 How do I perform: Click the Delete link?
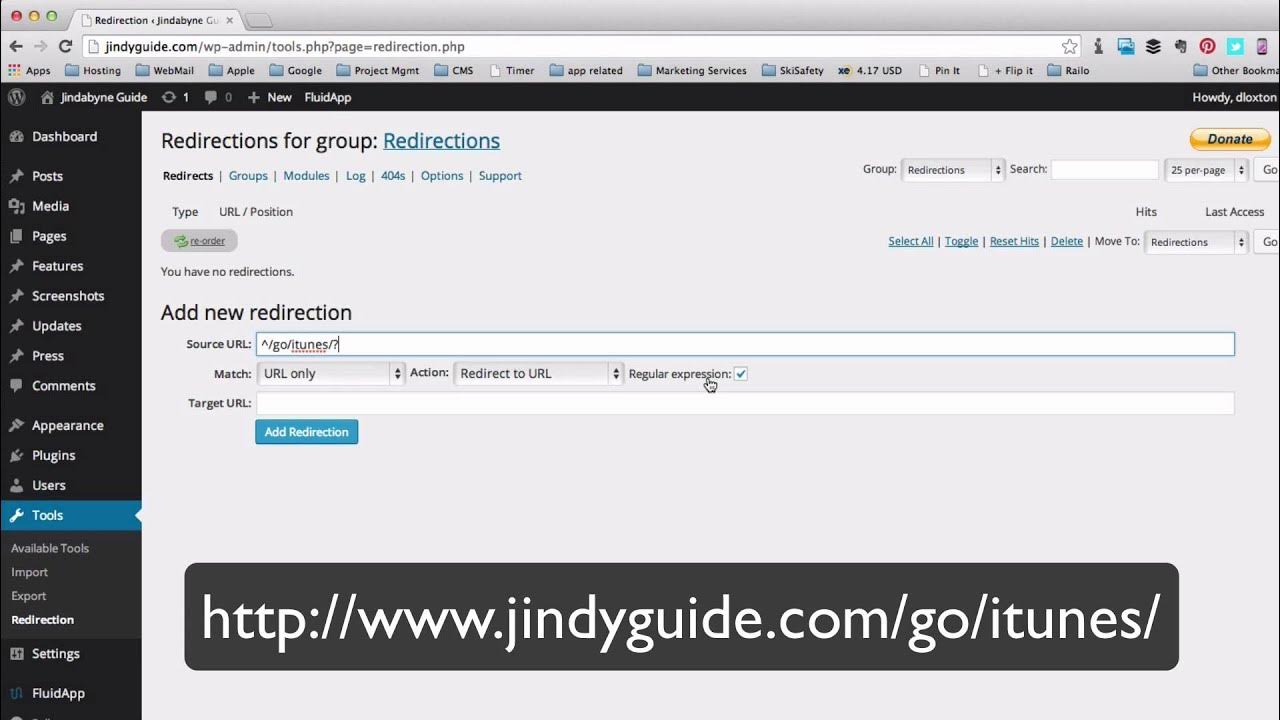coord(1067,242)
